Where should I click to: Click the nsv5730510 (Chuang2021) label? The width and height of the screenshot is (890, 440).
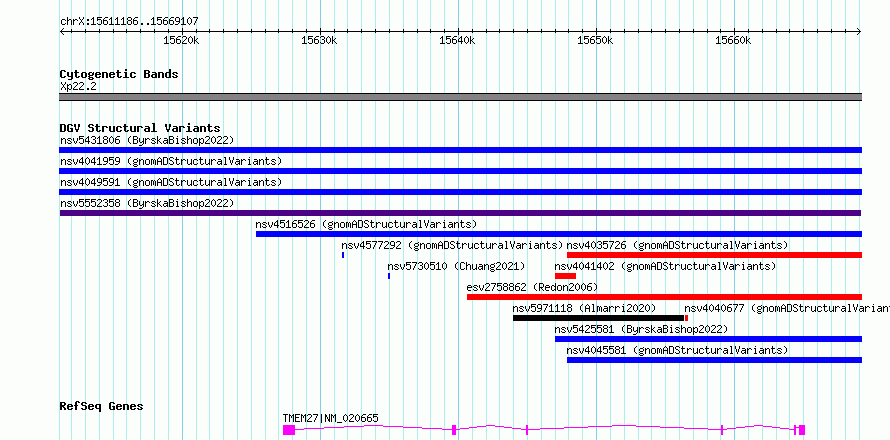click(456, 266)
